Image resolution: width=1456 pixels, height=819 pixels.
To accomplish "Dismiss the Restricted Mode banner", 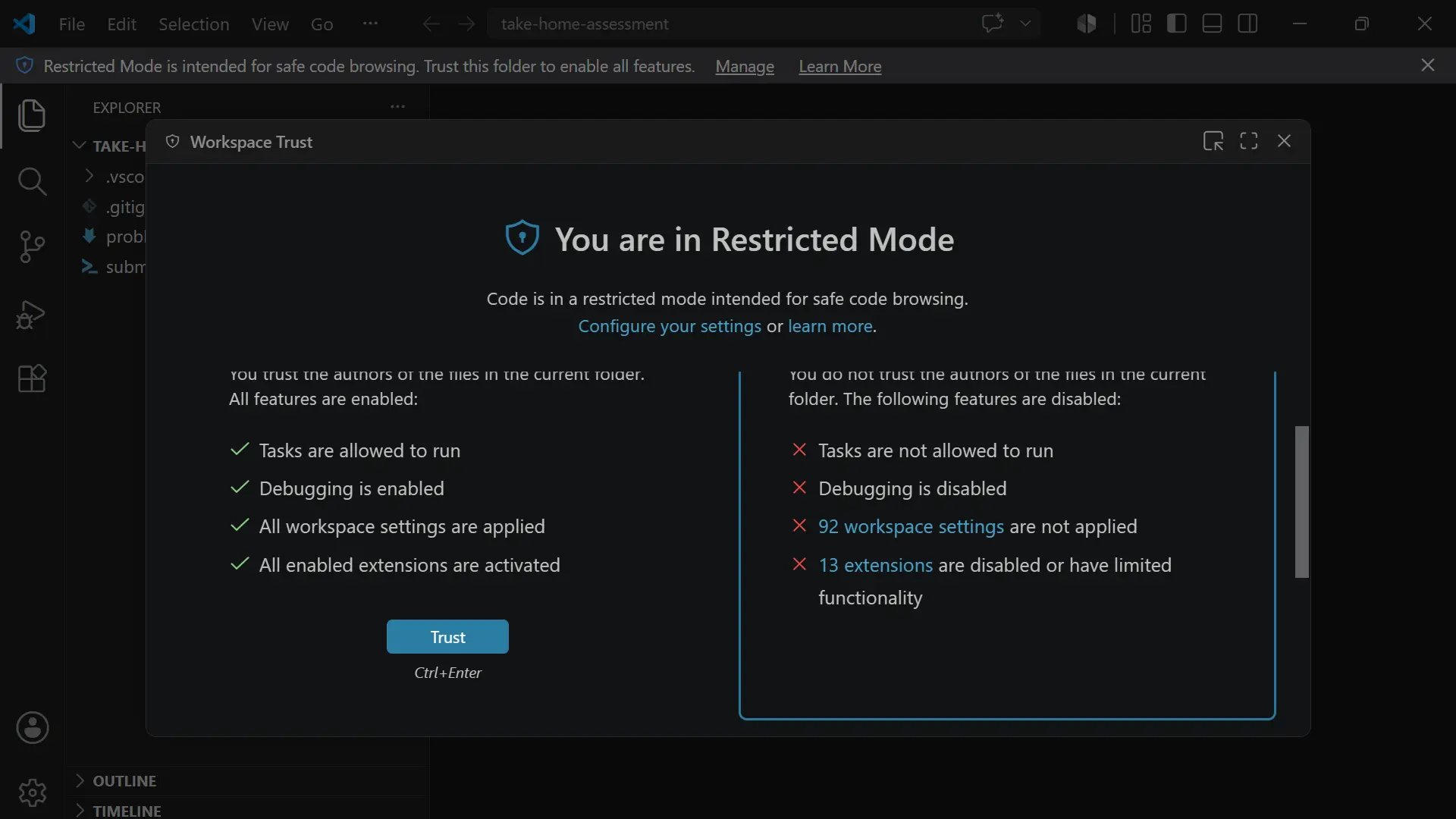I will [1428, 65].
